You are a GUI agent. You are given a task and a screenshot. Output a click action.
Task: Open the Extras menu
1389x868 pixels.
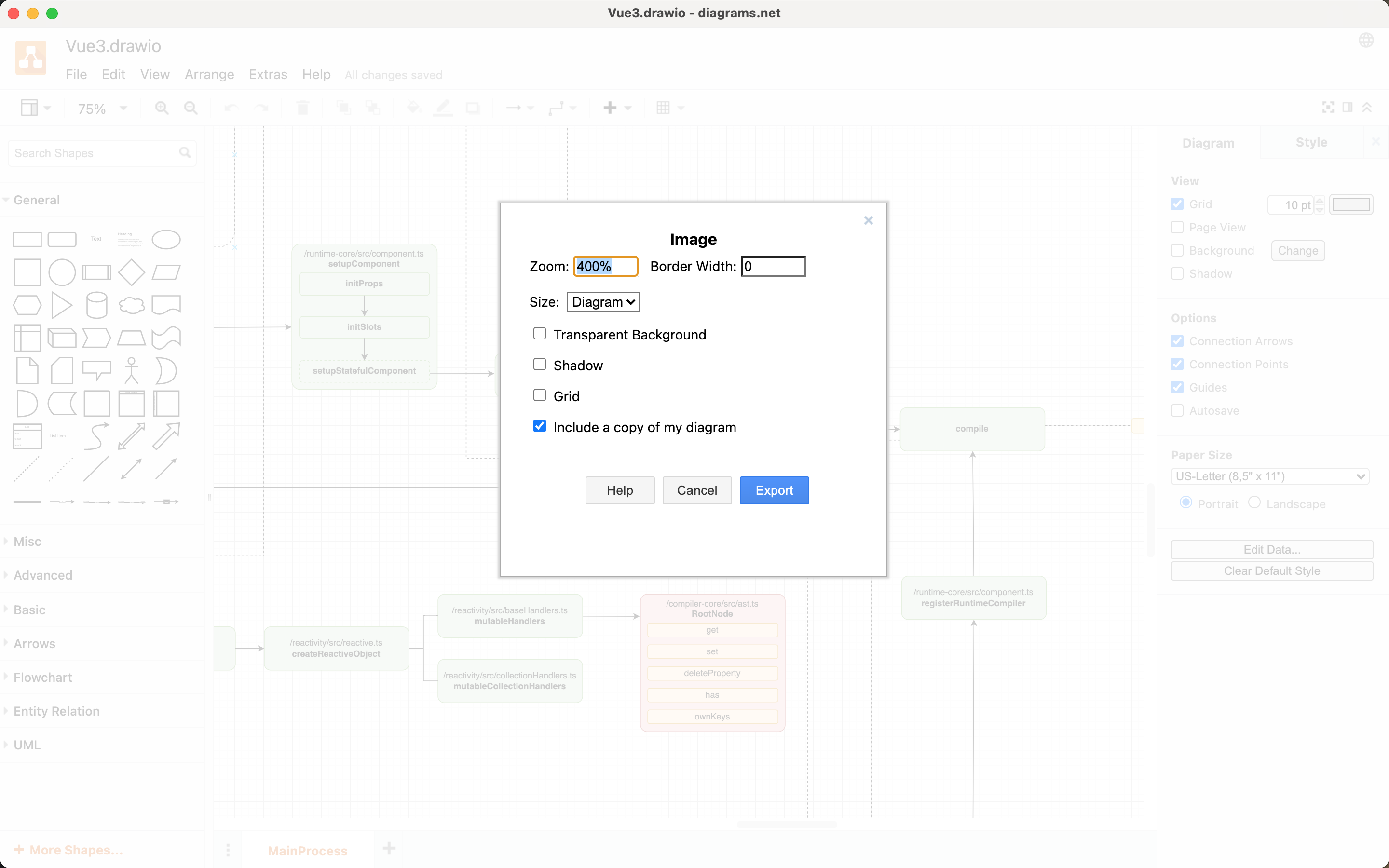pyautogui.click(x=268, y=75)
